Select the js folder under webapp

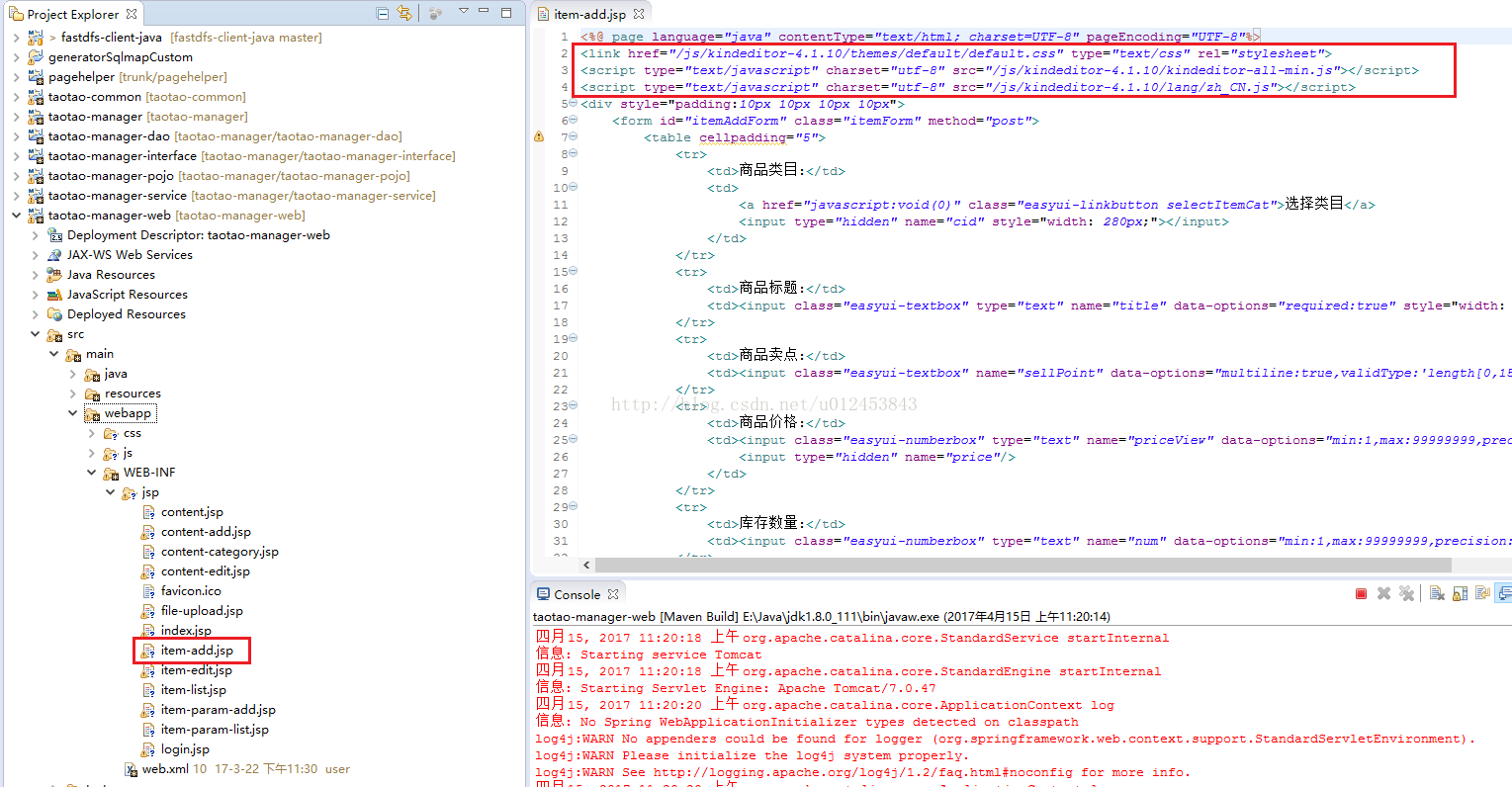(x=128, y=453)
